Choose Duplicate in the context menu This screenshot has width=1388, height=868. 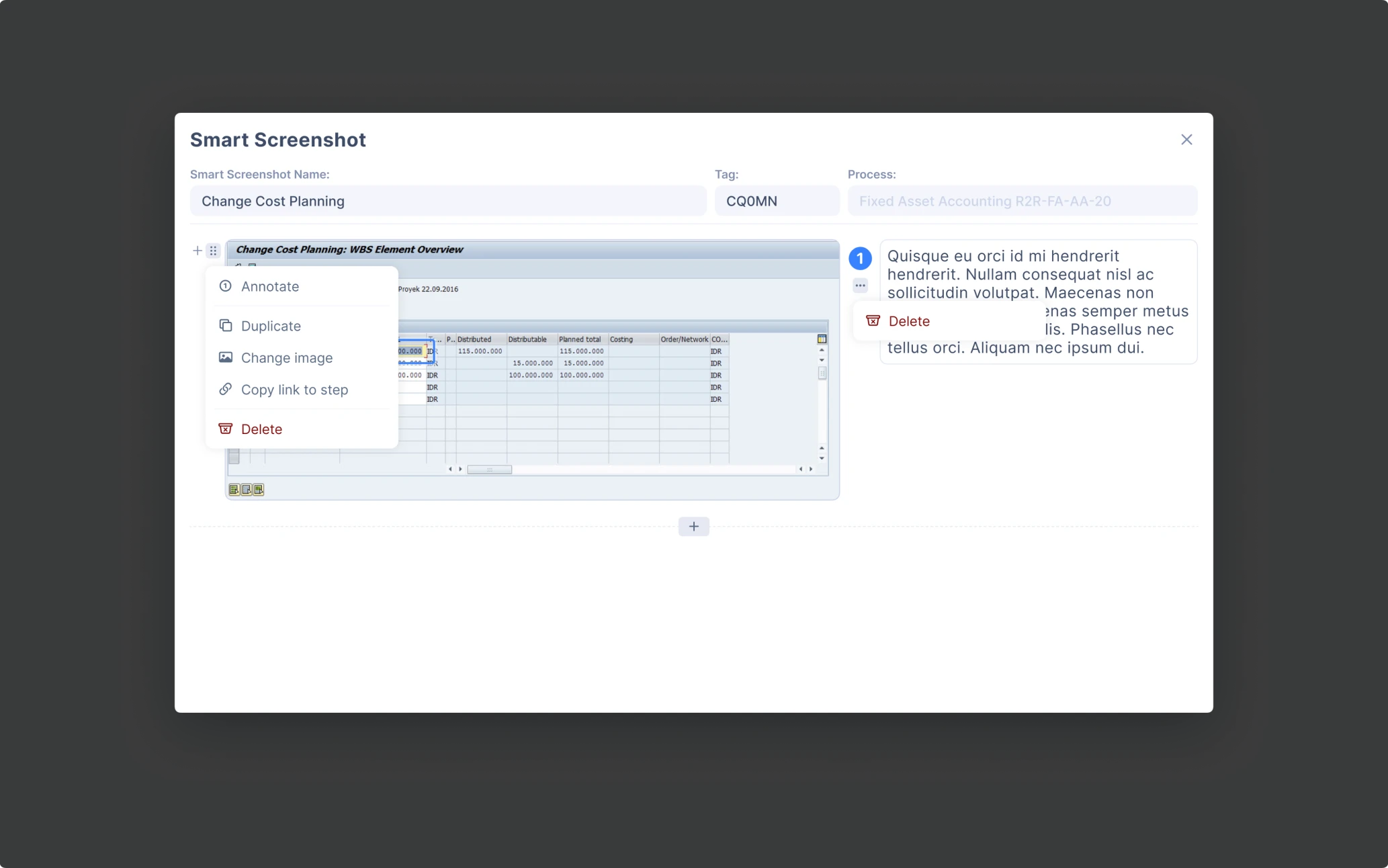(x=271, y=326)
